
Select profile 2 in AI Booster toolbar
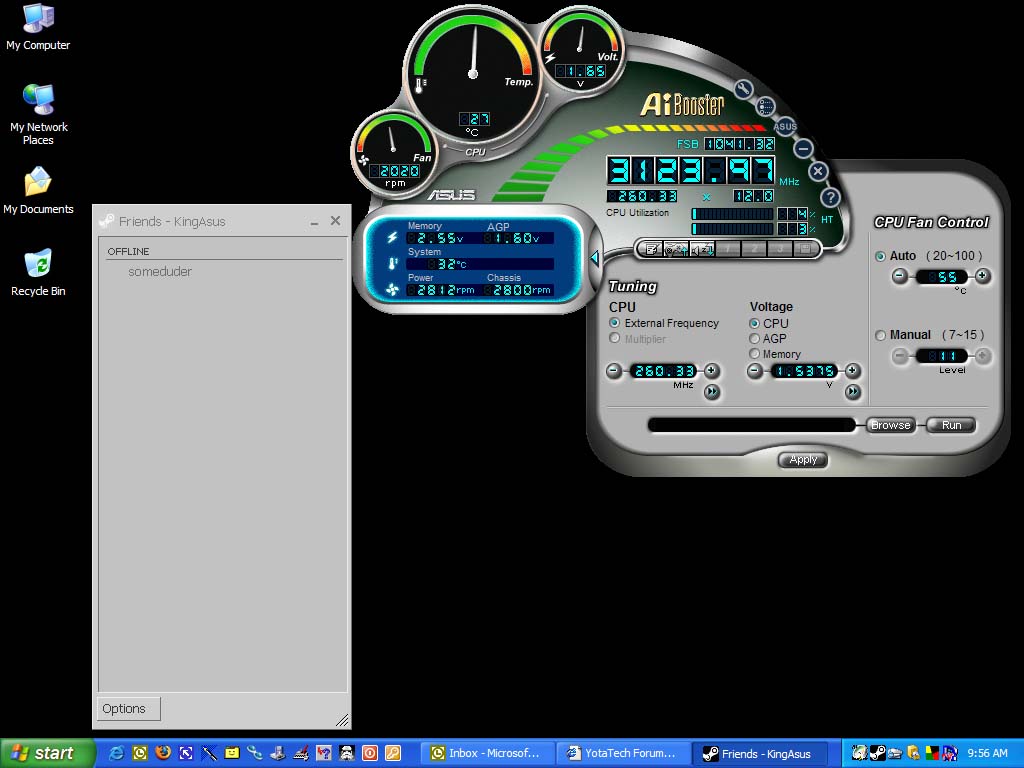(x=754, y=249)
